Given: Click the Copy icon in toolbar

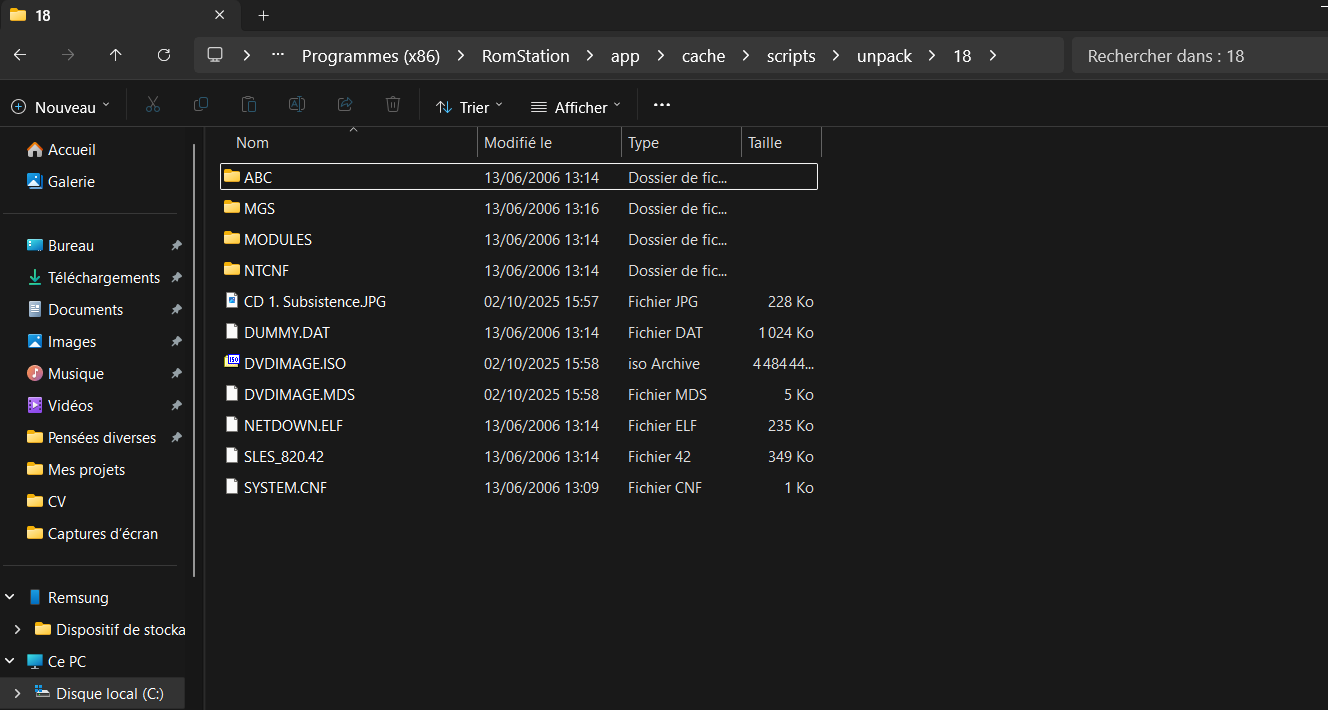Looking at the screenshot, I should point(201,106).
